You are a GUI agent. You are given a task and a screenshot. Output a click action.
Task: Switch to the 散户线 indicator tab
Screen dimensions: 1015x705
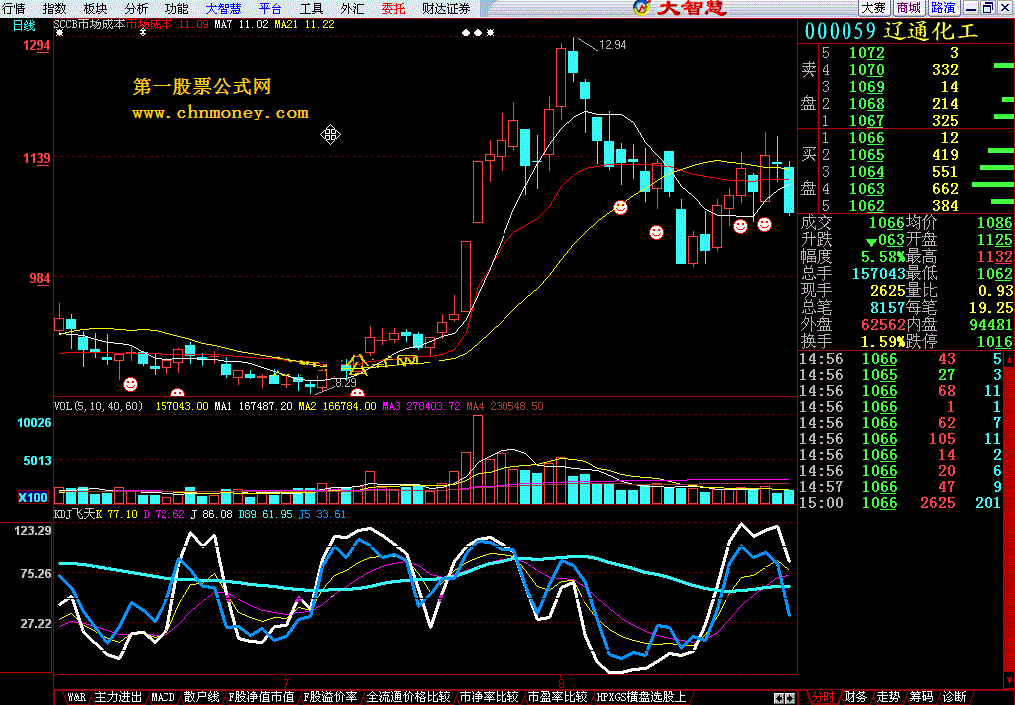201,697
